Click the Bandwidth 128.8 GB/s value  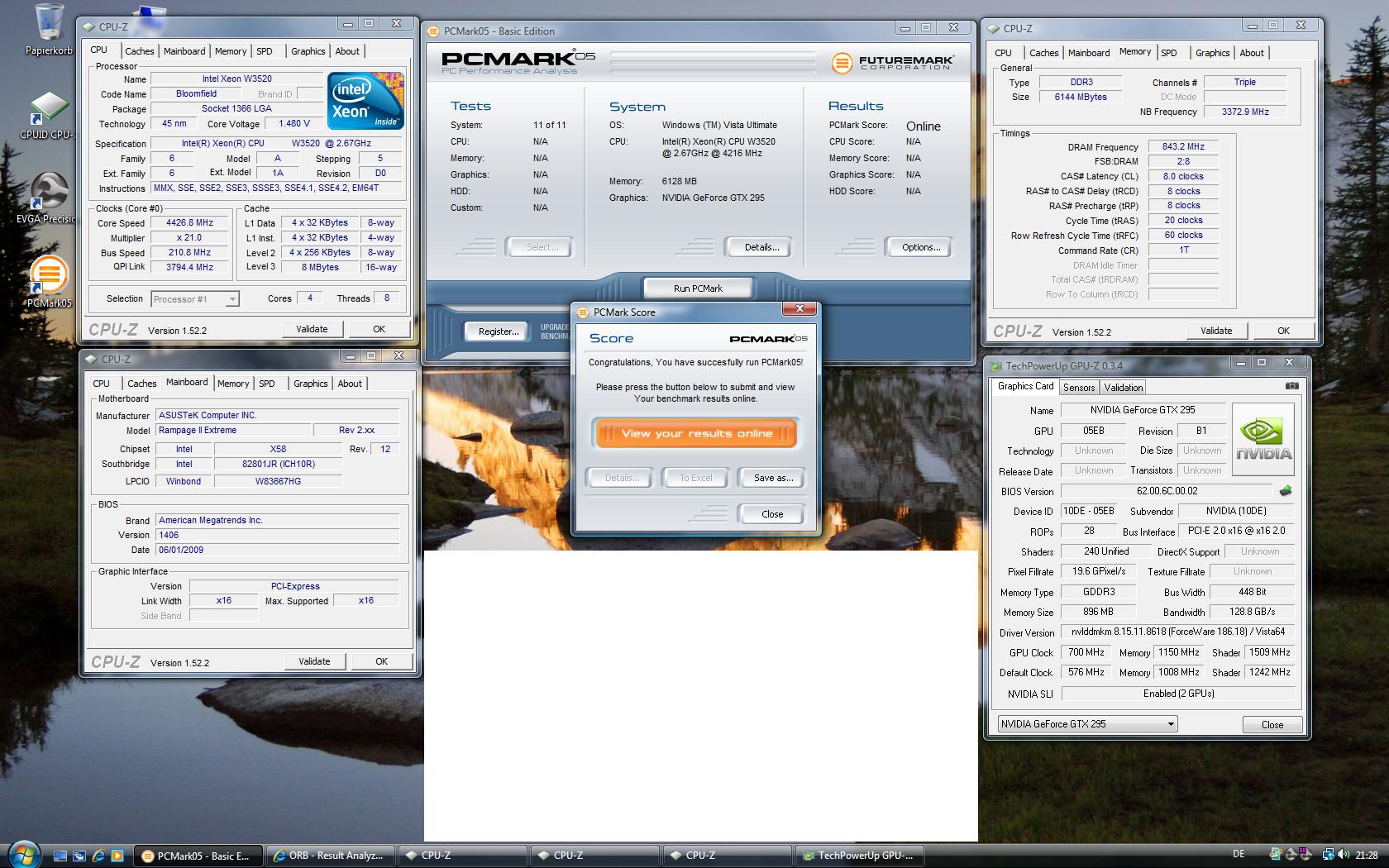pos(1252,612)
